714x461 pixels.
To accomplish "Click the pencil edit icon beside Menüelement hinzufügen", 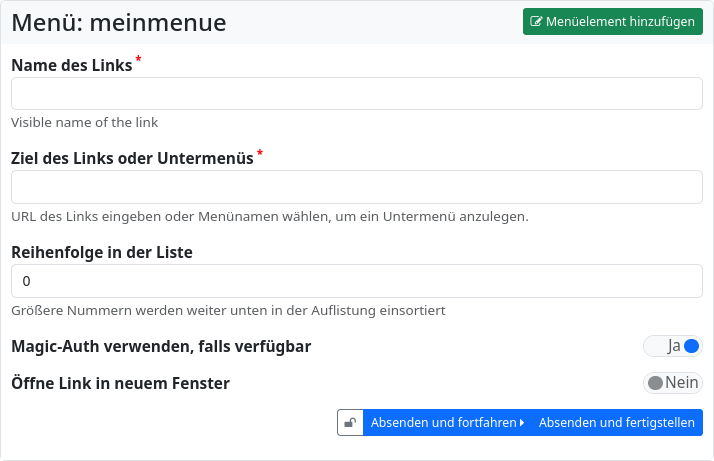I will click(537, 22).
